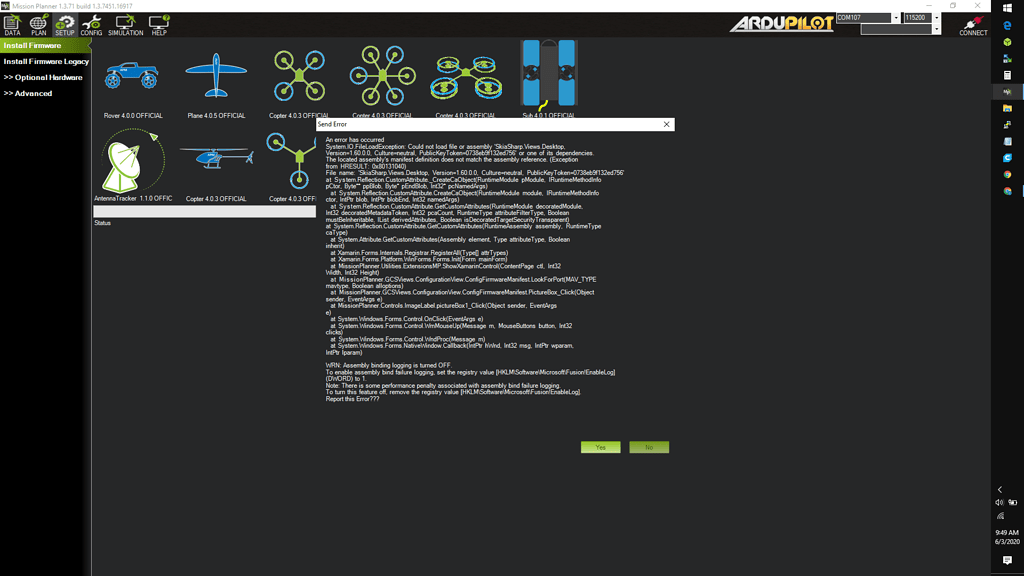Open the PLAN mission screen
Viewport: 1024px width, 576px height.
click(x=38, y=24)
